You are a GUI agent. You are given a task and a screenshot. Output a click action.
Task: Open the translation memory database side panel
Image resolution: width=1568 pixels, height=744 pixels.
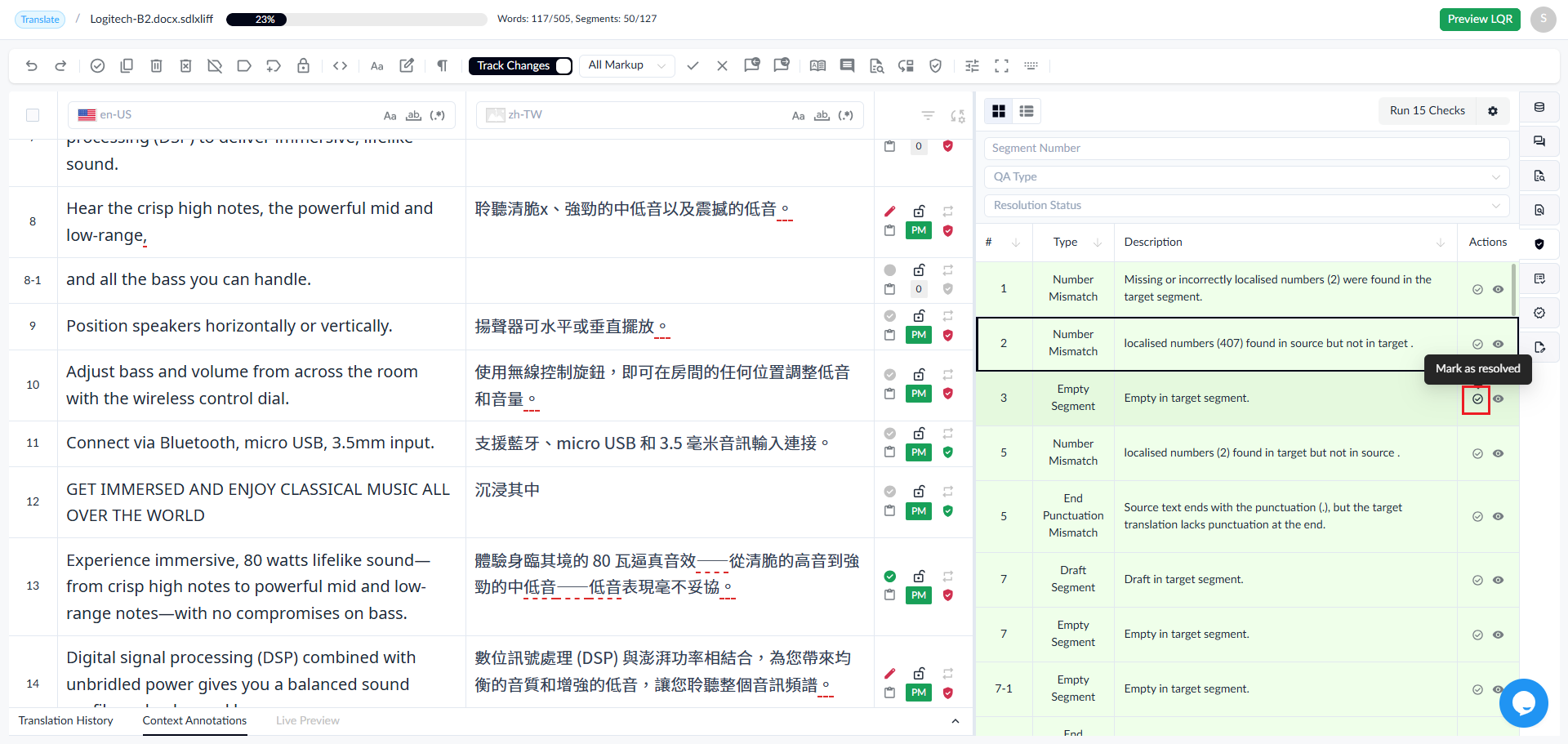pyautogui.click(x=1539, y=107)
